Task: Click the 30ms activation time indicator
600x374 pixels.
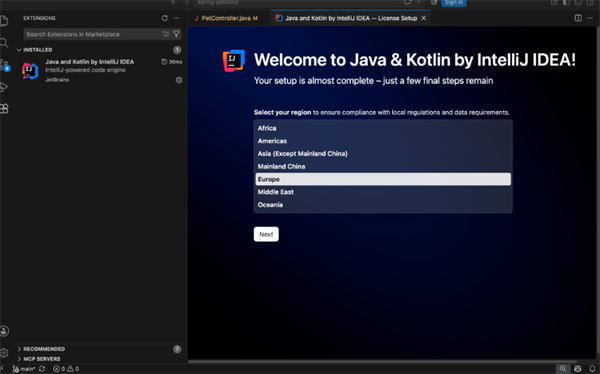Action: coord(171,62)
